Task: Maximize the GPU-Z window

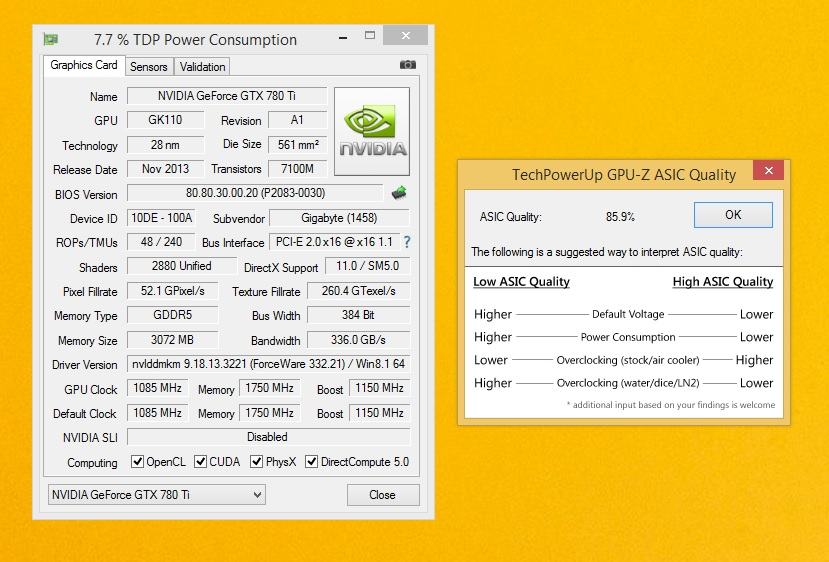Action: [370, 35]
